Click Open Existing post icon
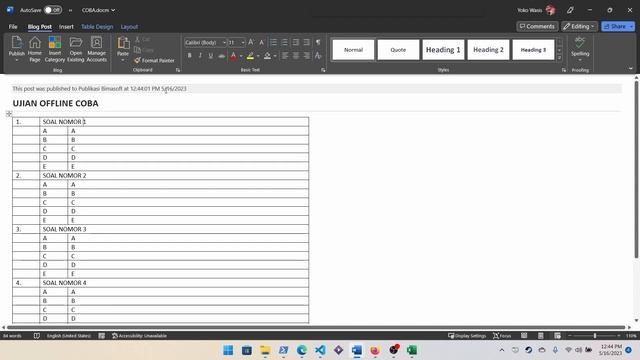The image size is (640, 360). pos(76,48)
